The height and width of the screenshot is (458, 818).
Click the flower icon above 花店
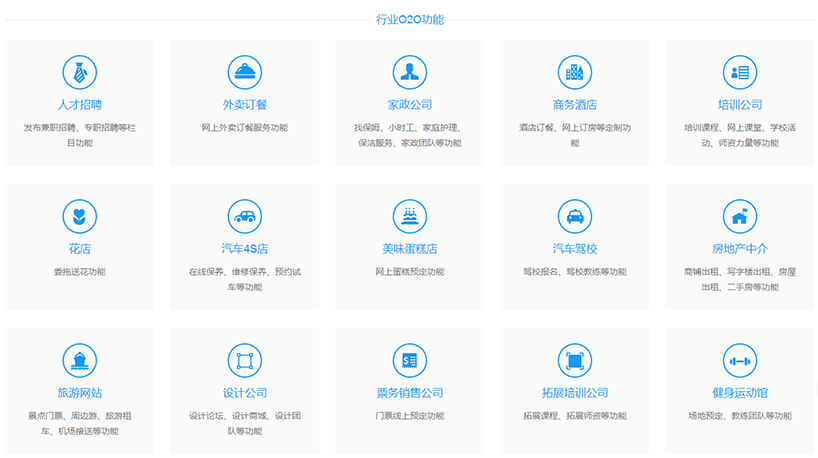point(79,216)
